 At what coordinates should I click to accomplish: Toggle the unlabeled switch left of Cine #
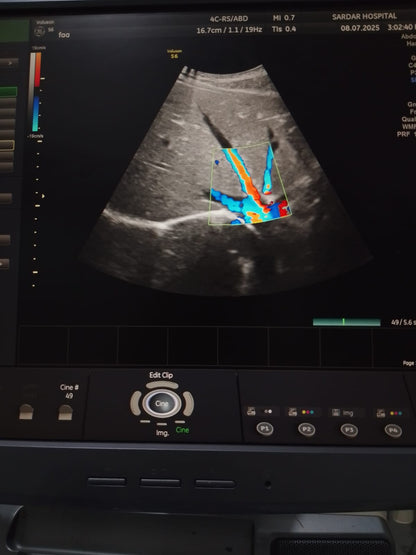tap(26, 412)
